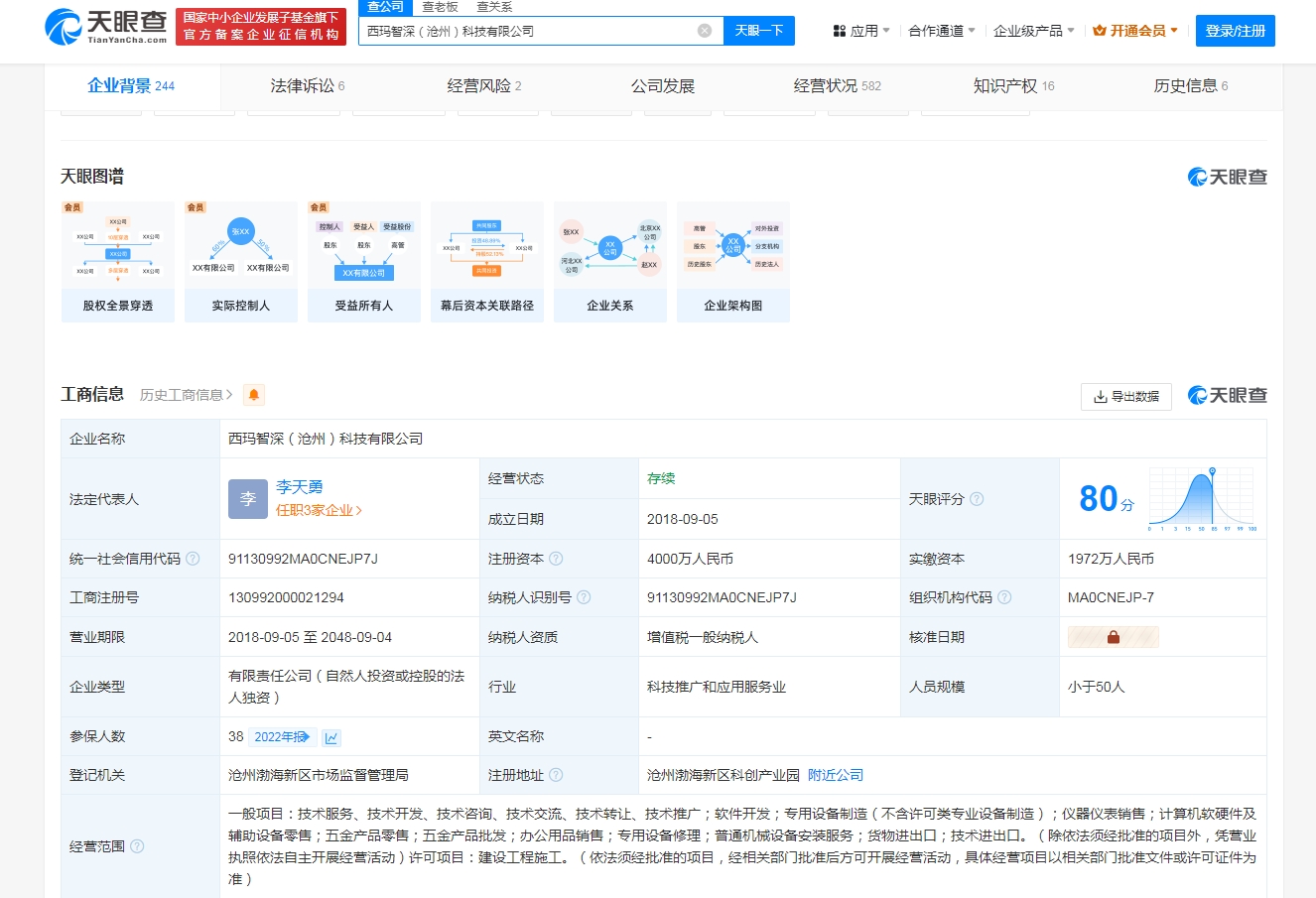Image resolution: width=1316 pixels, height=898 pixels.
Task: Switch to 历史信息 tab
Action: (1191, 86)
